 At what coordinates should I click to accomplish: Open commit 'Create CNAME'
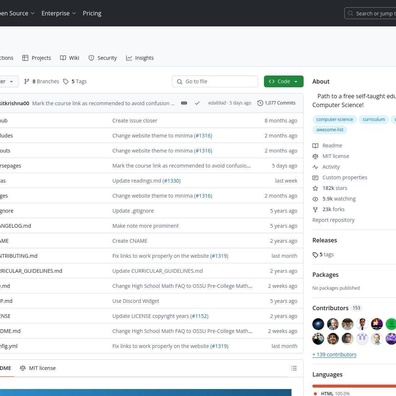tap(130, 241)
